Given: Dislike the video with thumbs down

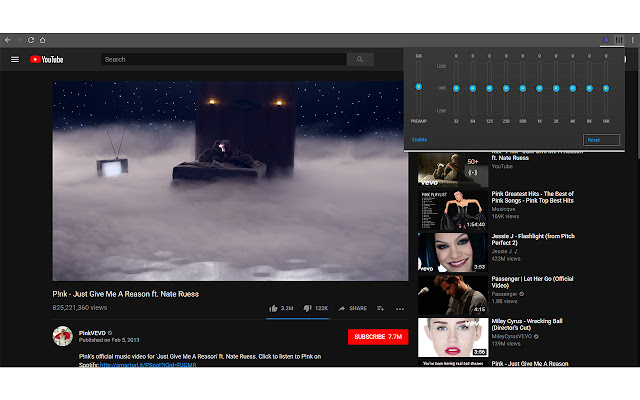Looking at the screenshot, I should click(308, 308).
